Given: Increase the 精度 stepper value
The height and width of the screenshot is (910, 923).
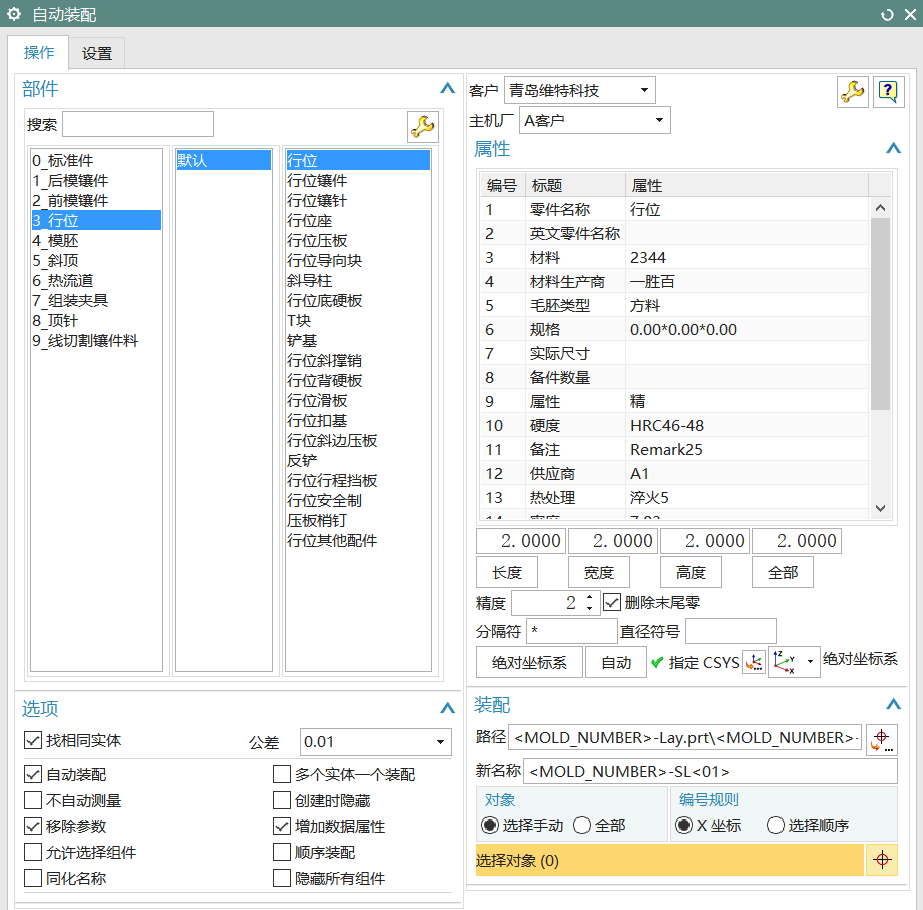Looking at the screenshot, I should pyautogui.click(x=589, y=597).
